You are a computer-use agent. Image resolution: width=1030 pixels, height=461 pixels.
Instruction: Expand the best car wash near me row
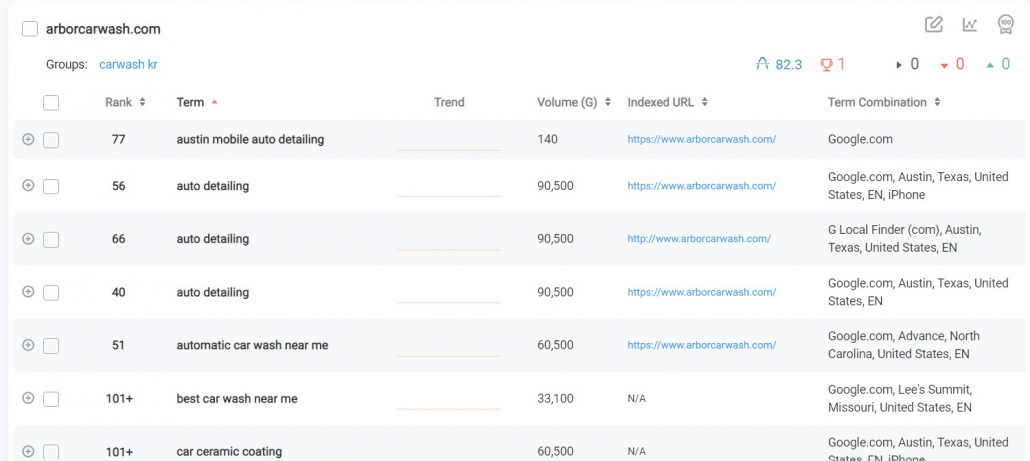point(28,398)
